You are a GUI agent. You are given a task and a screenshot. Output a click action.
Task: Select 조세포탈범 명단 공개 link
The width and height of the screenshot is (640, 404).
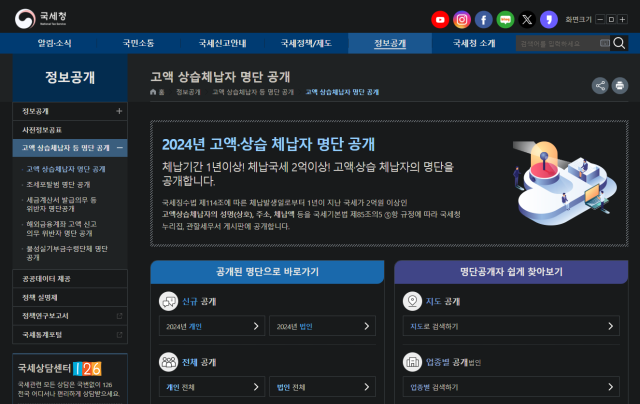[58, 184]
